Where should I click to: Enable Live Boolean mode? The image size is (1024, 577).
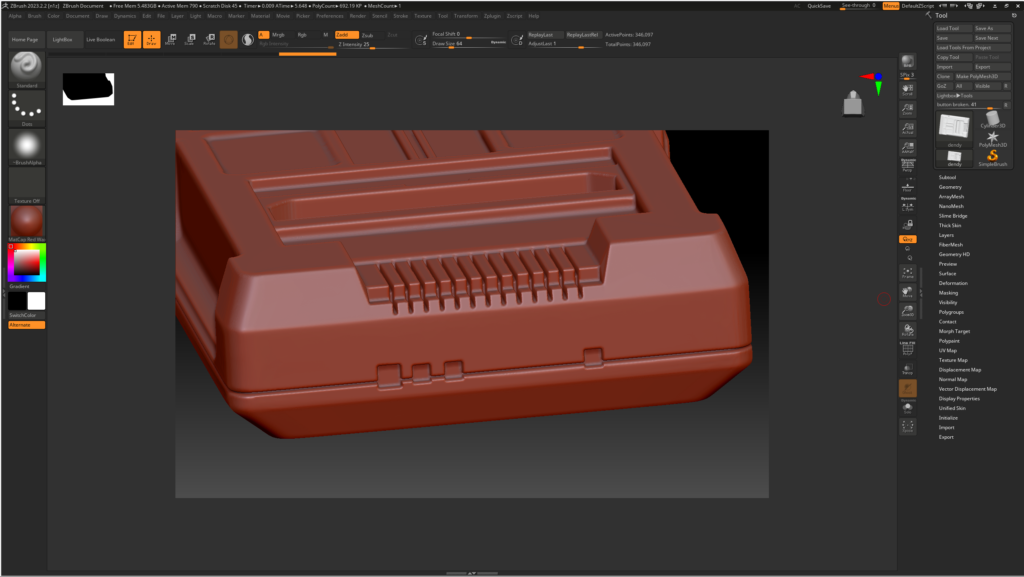click(x=100, y=39)
